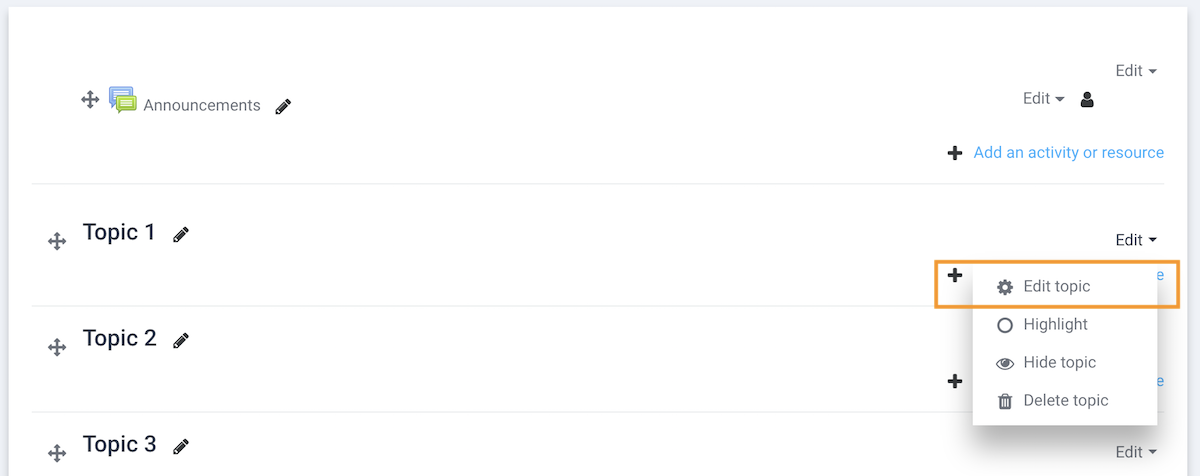Hide topic using the eye option
1200x476 pixels.
(x=1058, y=362)
